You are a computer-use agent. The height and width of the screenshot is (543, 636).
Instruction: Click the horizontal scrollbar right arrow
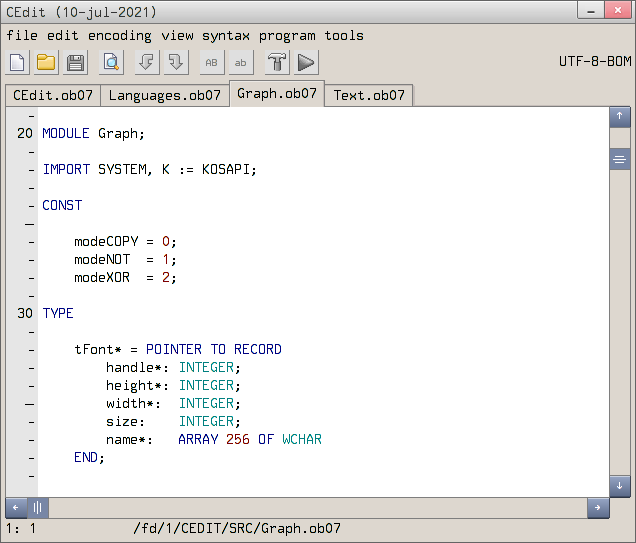pos(599,508)
